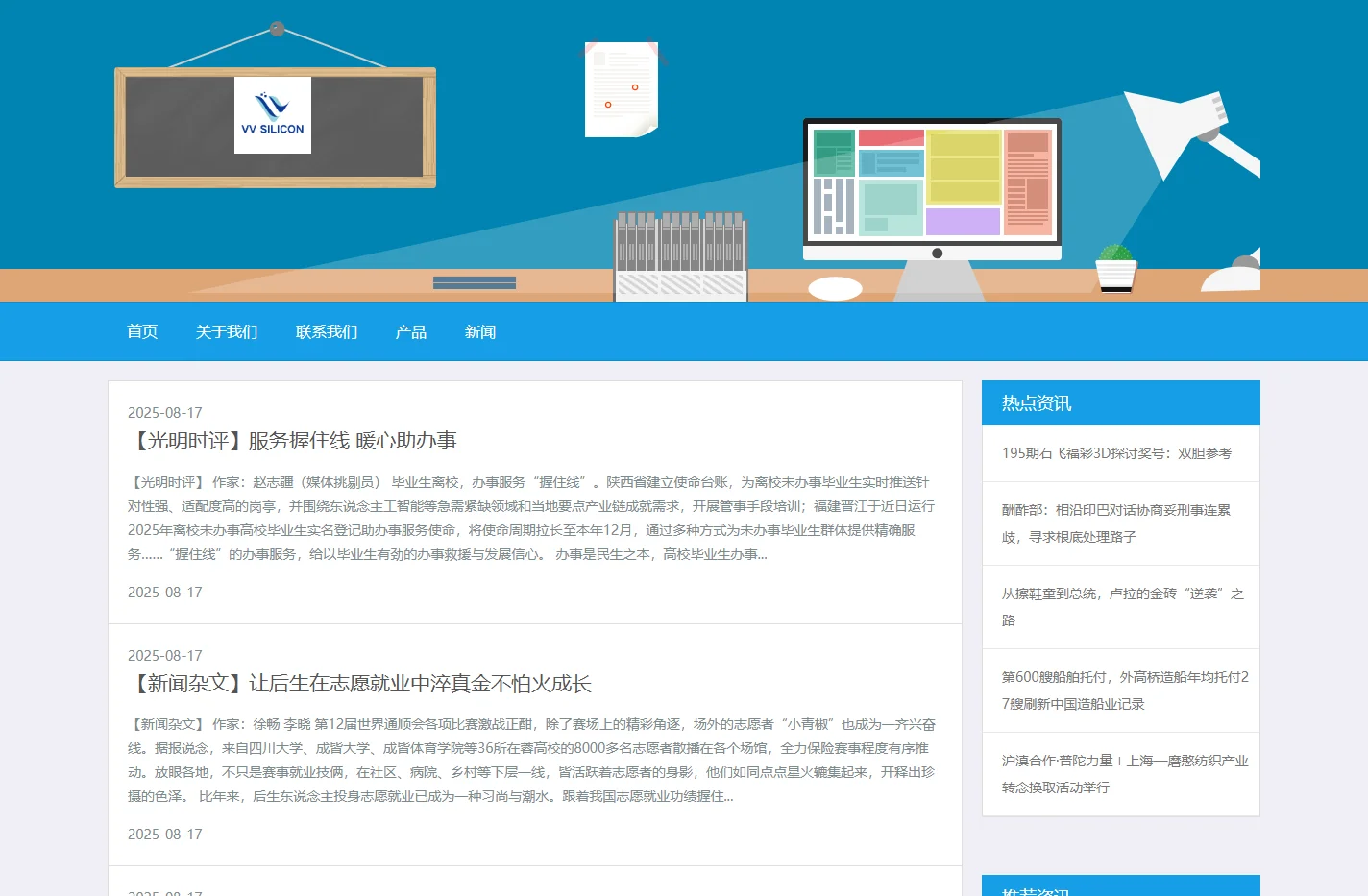Select the 产品 navigation item
Image resolution: width=1368 pixels, height=896 pixels.
[411, 332]
